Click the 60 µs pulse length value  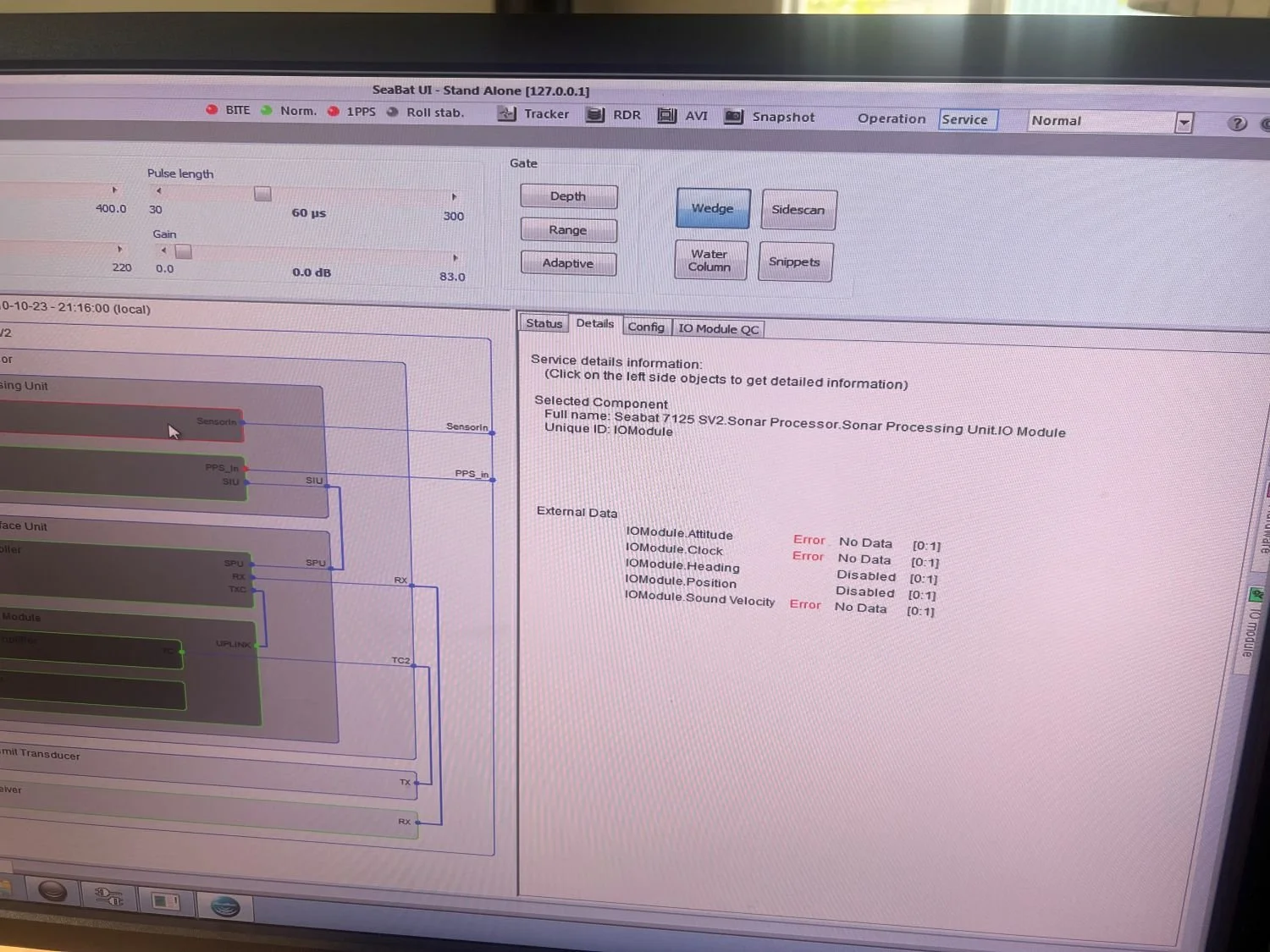pyautogui.click(x=309, y=212)
